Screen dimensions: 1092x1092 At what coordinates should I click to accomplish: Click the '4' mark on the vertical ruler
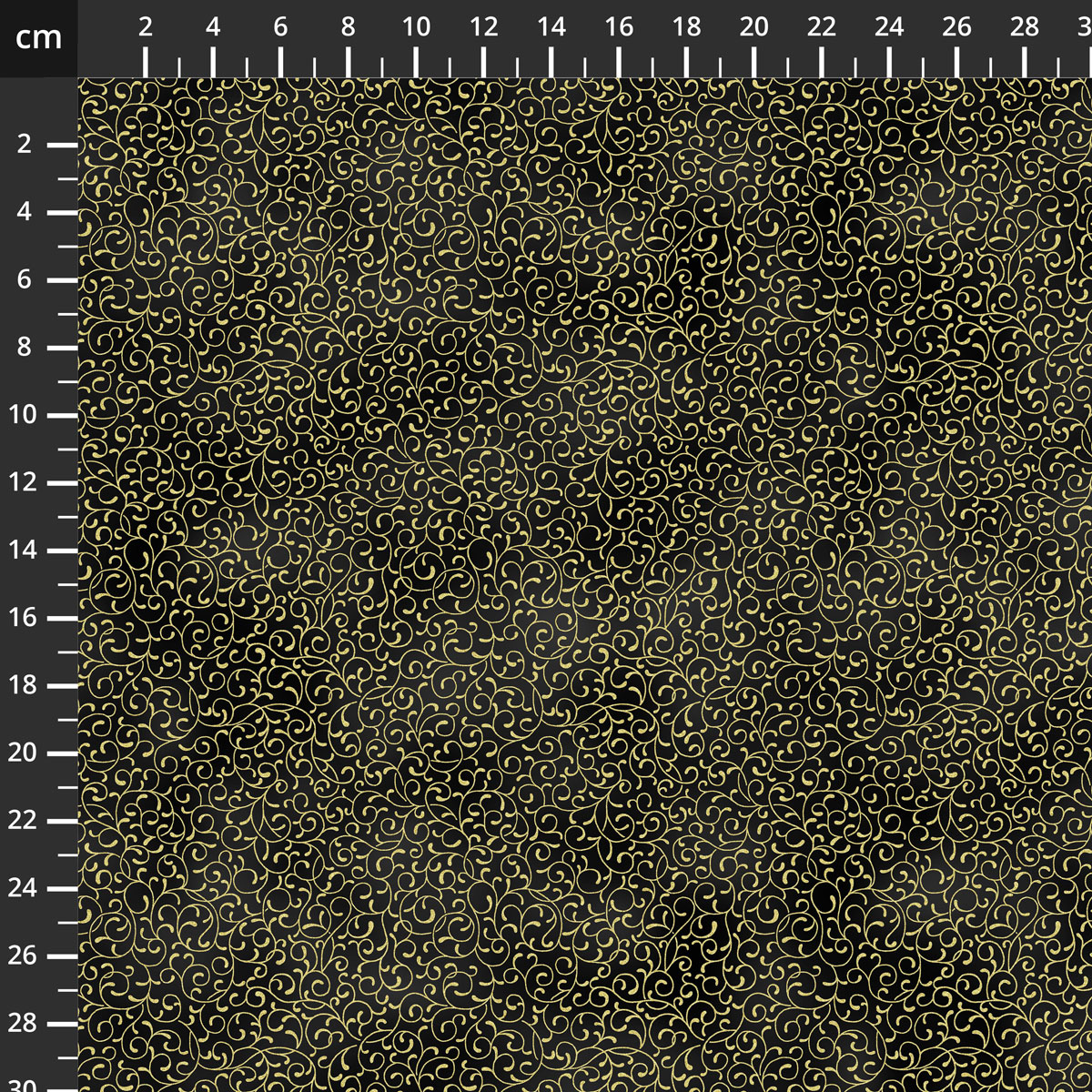coord(25,212)
